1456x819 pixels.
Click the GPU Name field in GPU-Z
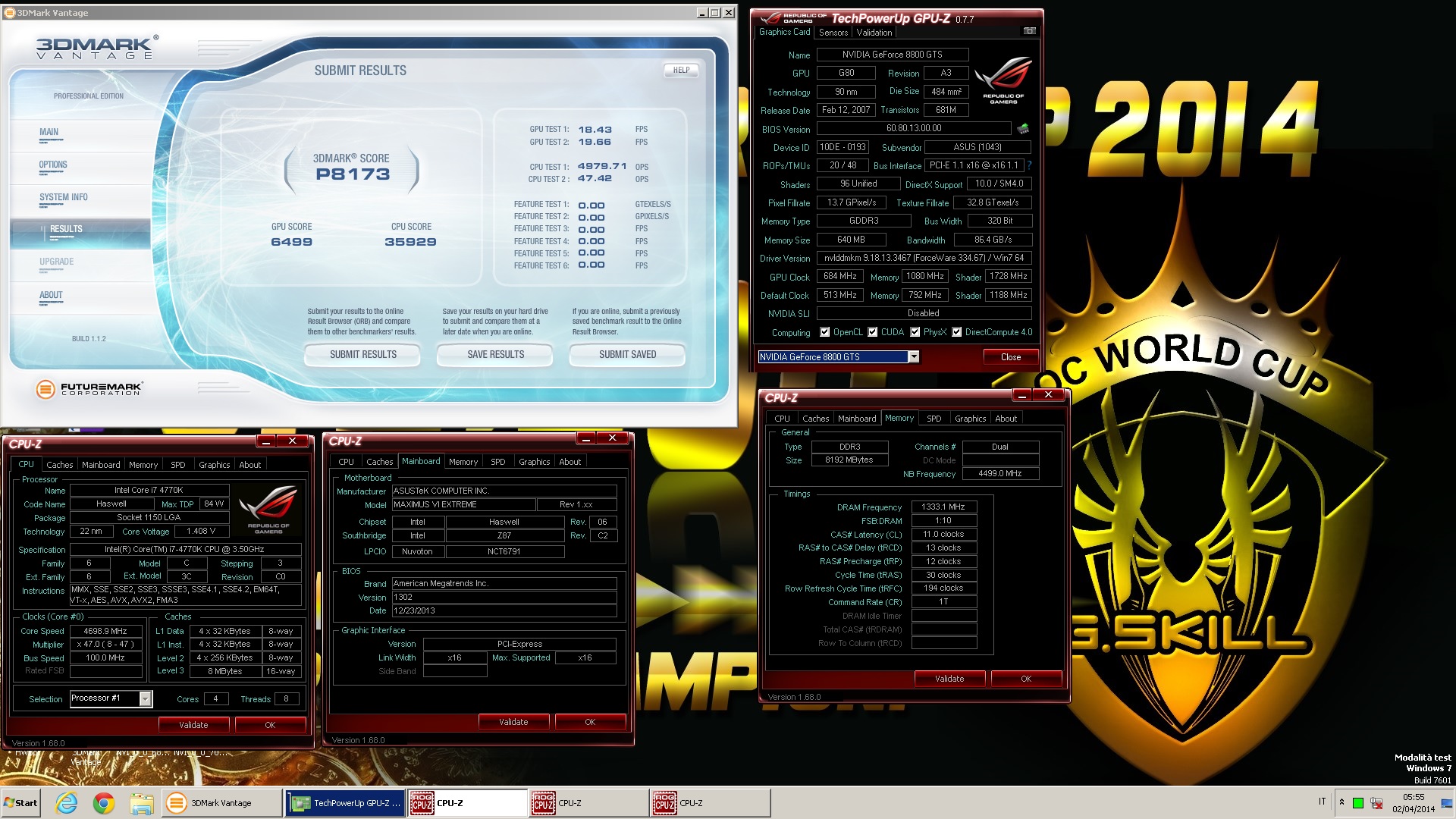click(x=893, y=55)
